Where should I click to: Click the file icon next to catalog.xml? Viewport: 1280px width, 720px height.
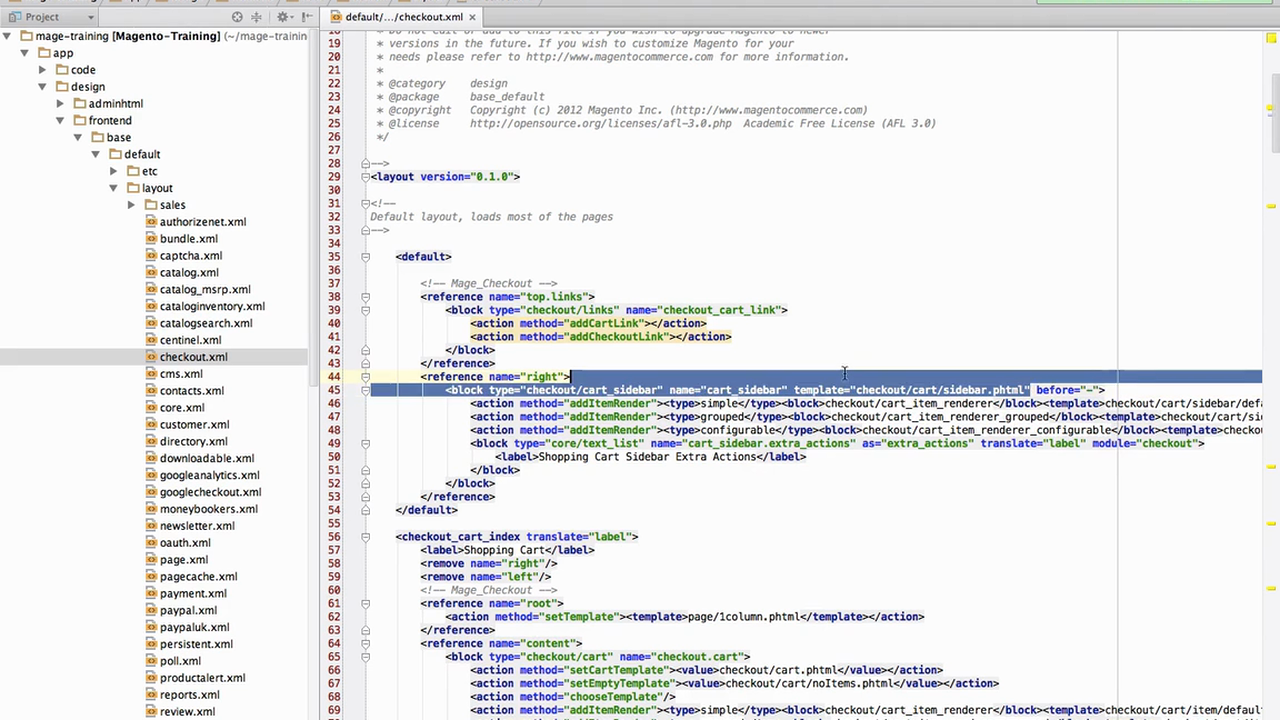[150, 272]
